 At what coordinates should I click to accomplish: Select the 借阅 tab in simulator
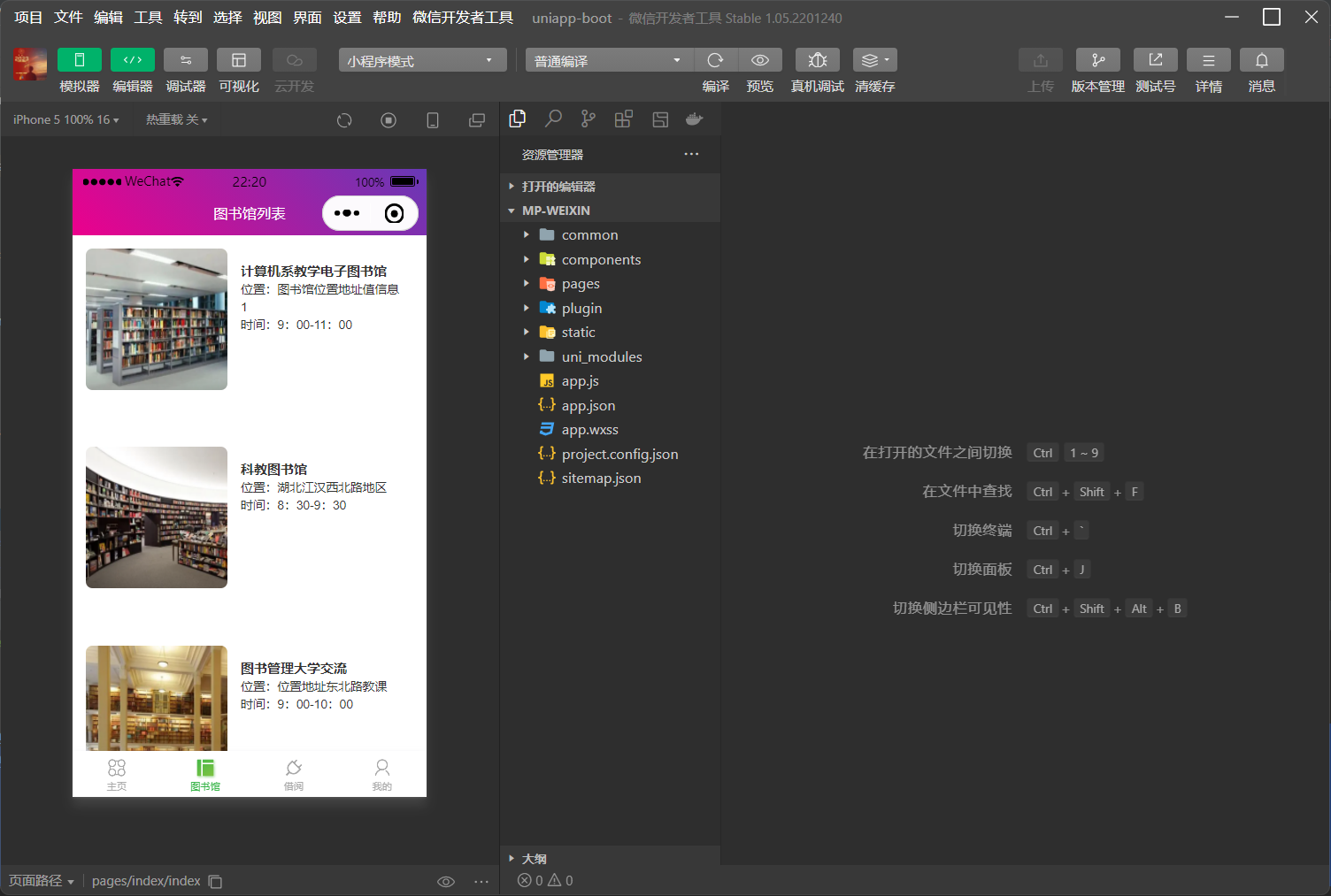[x=294, y=774]
